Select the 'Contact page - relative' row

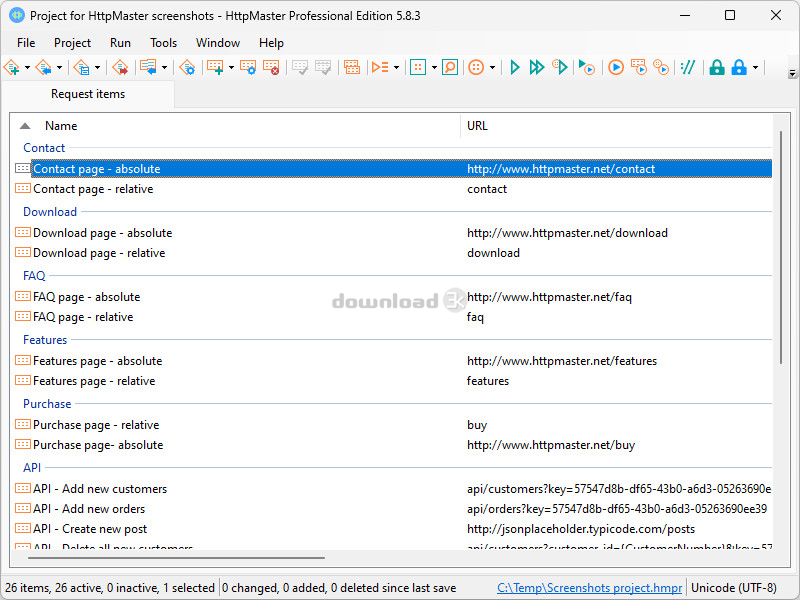pos(393,189)
